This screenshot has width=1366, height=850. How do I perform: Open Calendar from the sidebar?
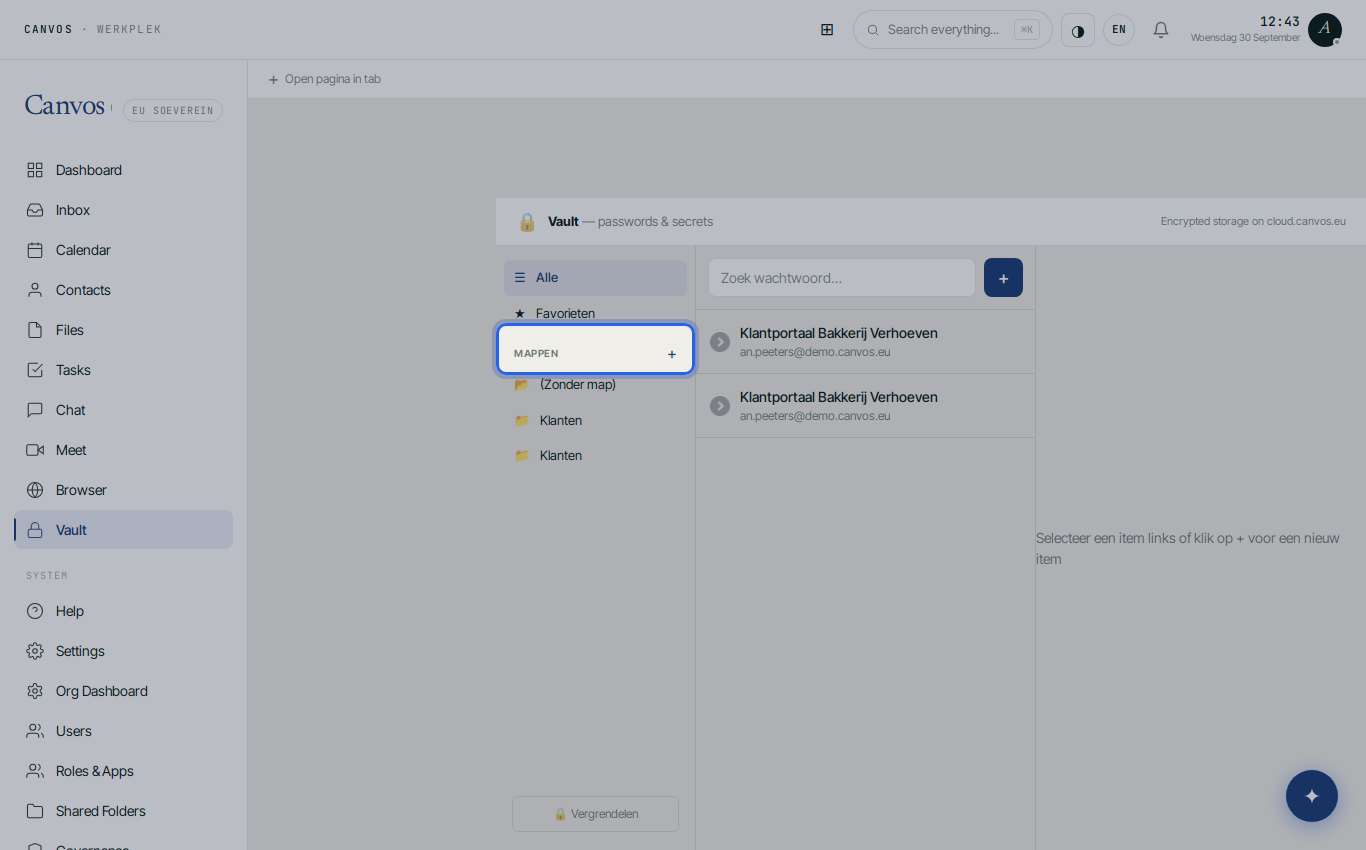coord(123,250)
